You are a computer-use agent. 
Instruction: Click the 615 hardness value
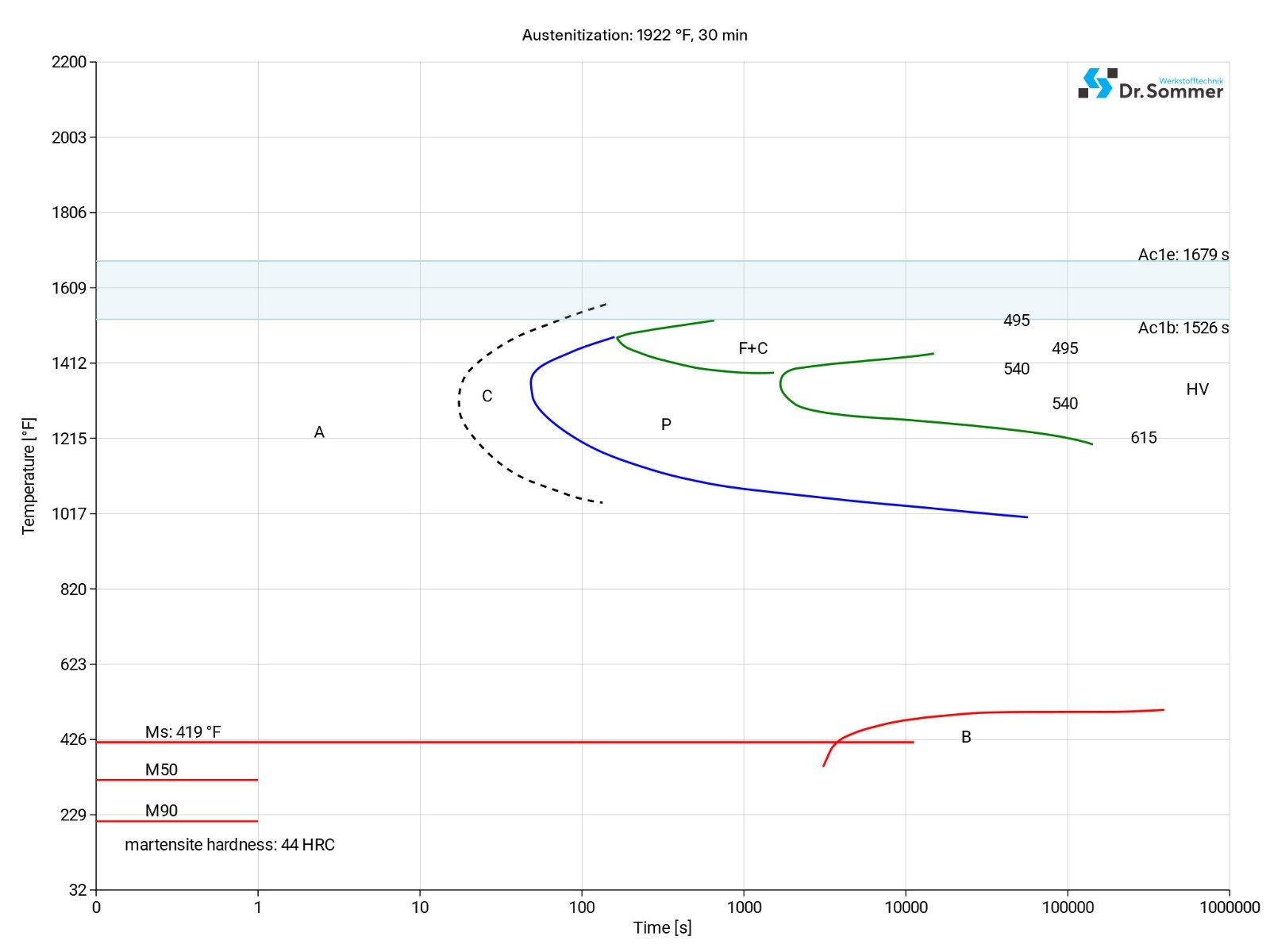[1143, 438]
